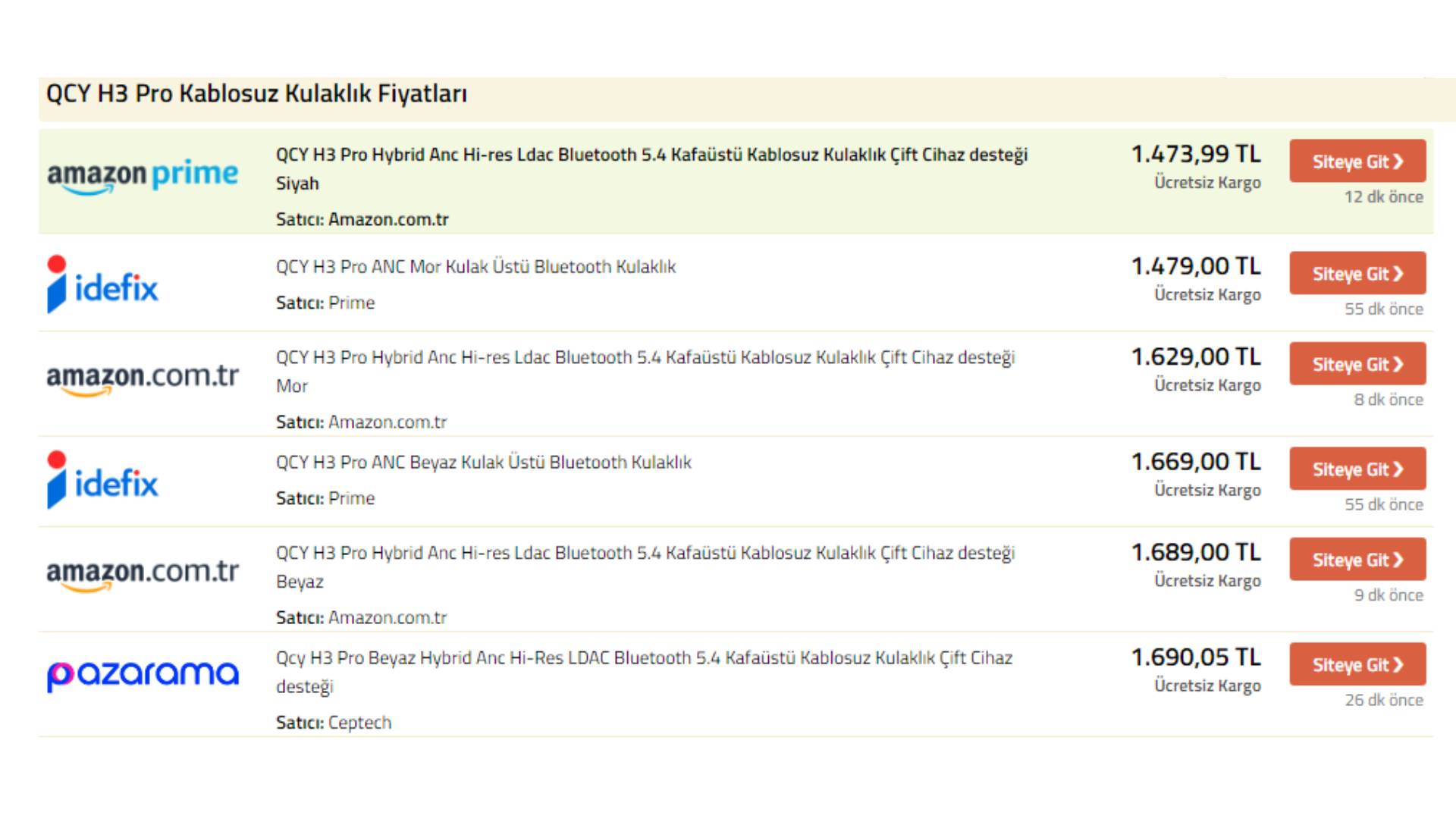Open Siteye Git for the 1.690,05 TL offer
This screenshot has width=1456, height=819.
(1357, 664)
